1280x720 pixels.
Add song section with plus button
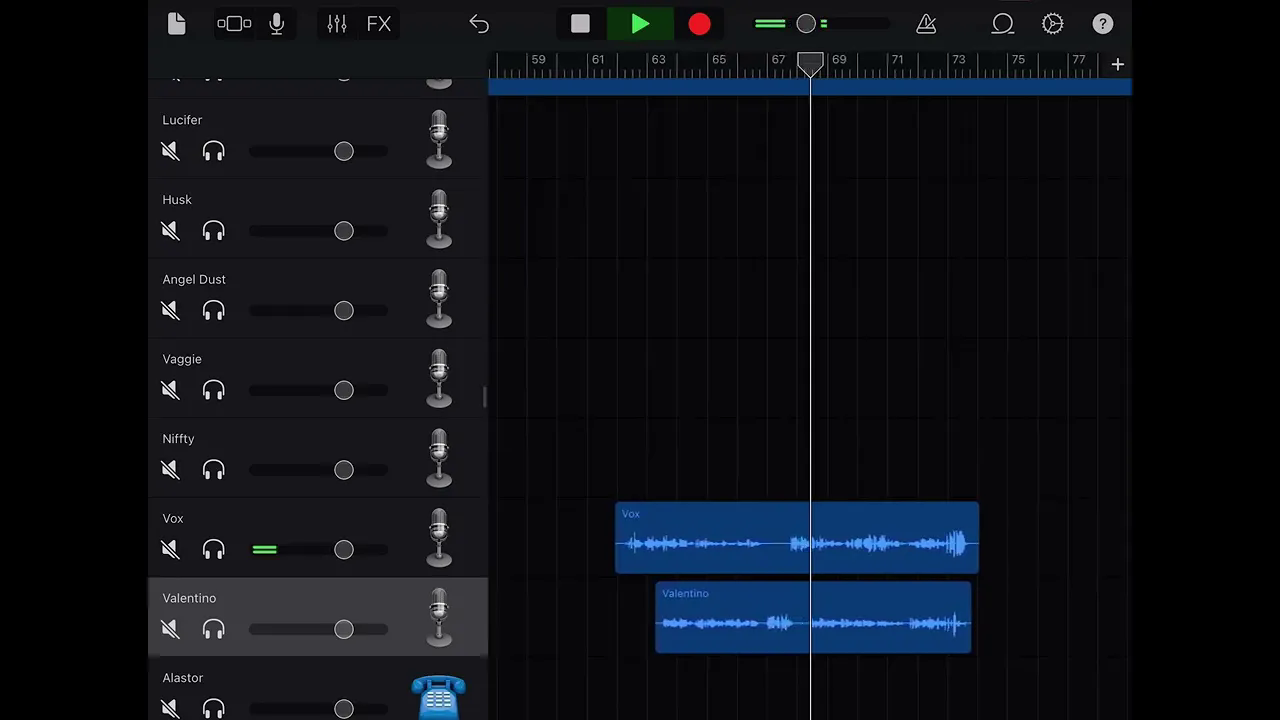[1117, 64]
